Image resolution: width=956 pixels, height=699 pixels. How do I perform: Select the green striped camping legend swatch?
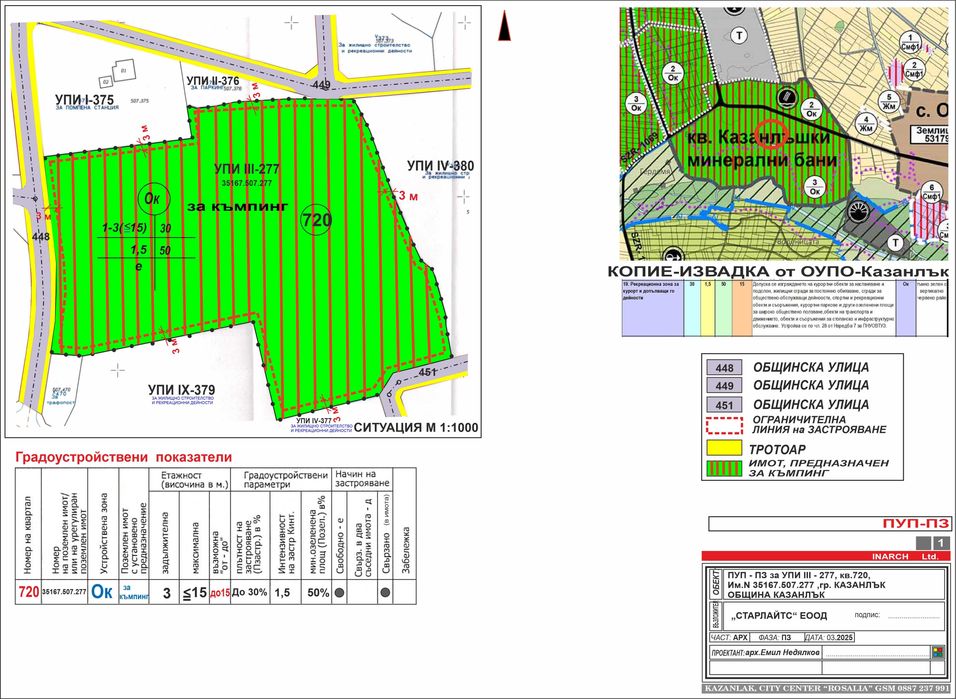point(724,468)
